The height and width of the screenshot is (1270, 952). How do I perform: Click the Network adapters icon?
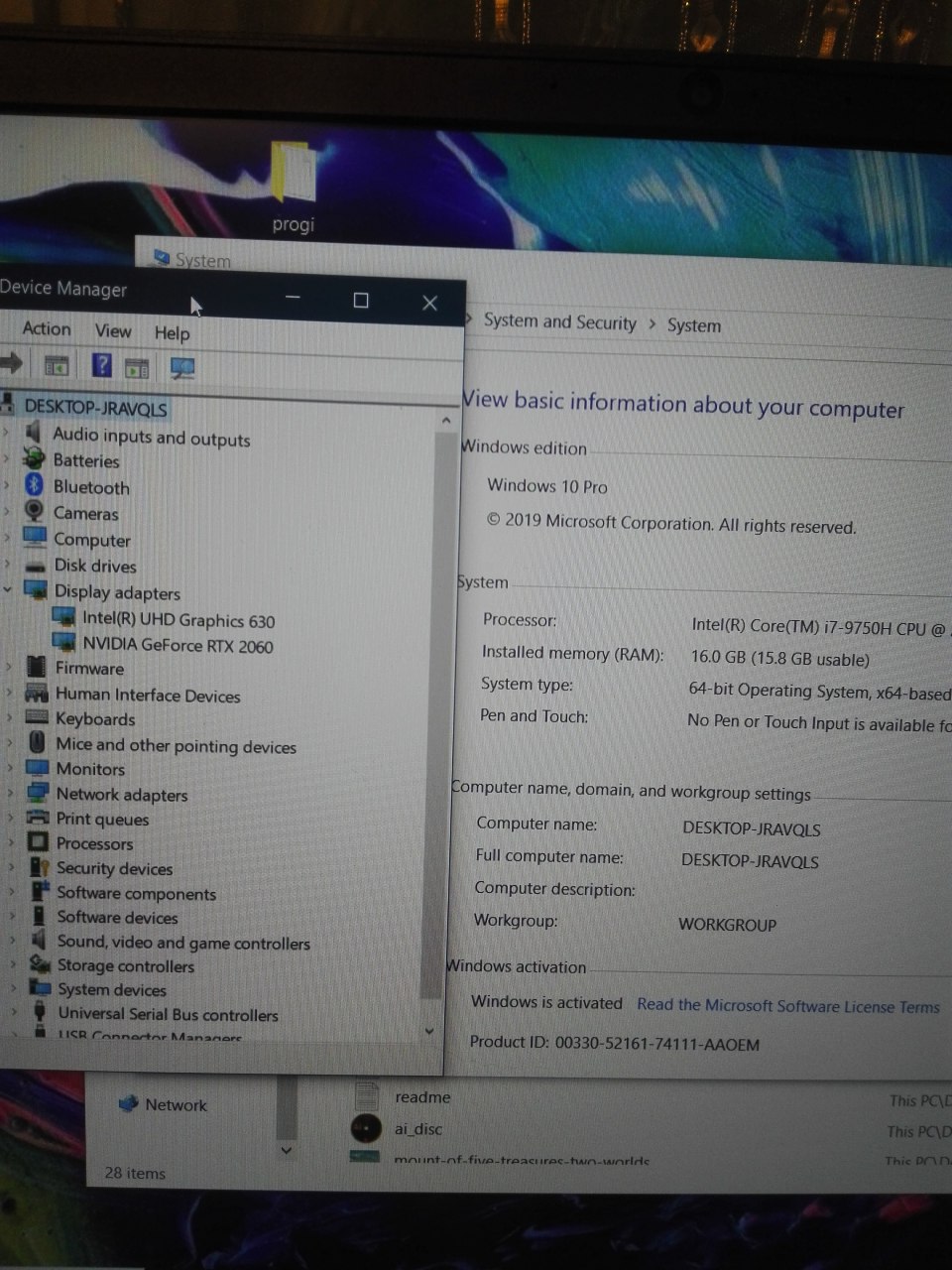pyautogui.click(x=38, y=792)
